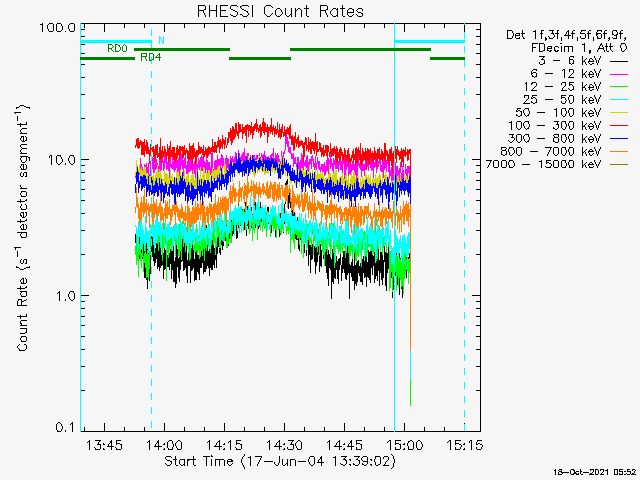
Task: Click black line swatch for 3 - 6 keV
Action: [619, 61]
